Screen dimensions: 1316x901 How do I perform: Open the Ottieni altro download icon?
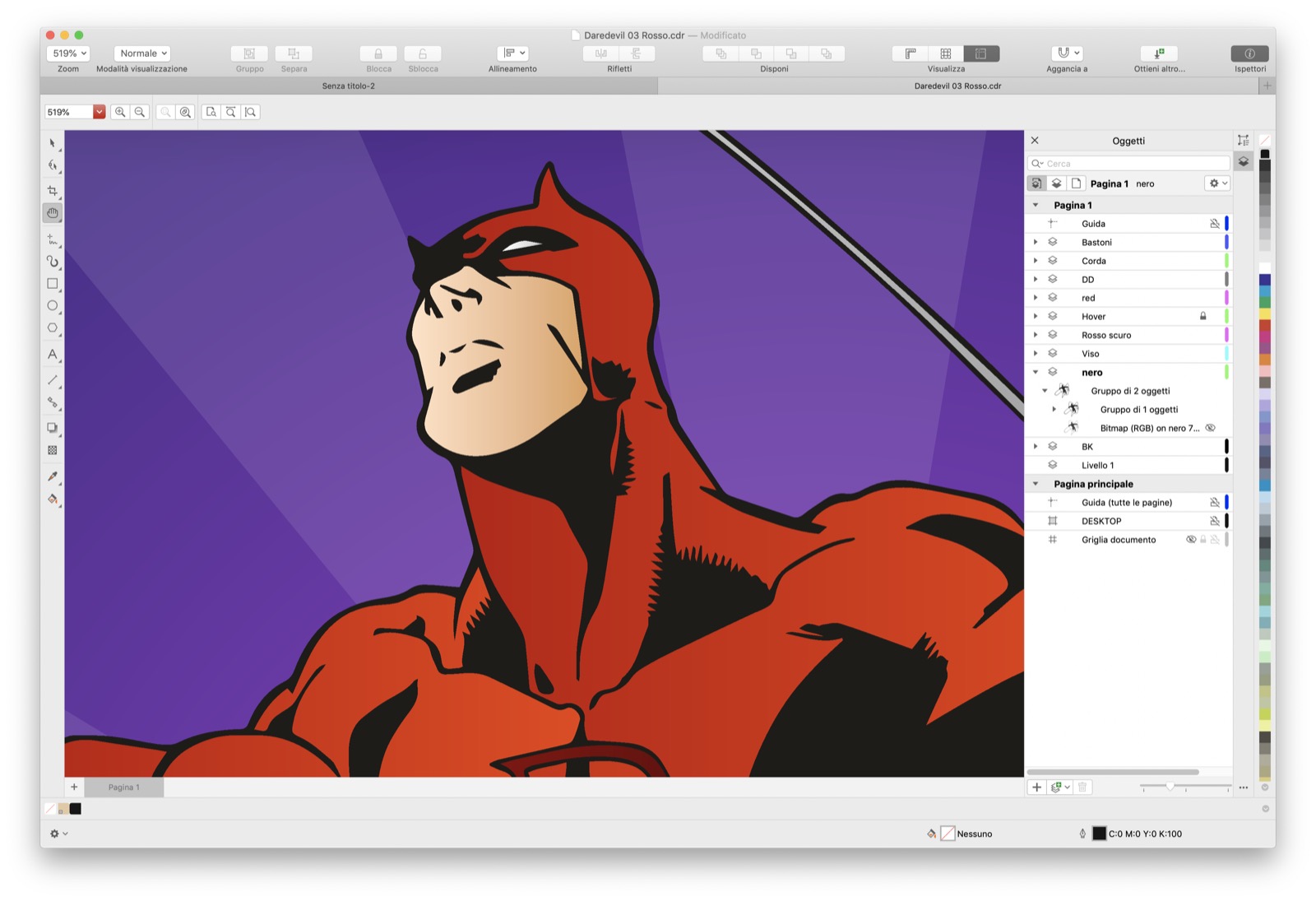tap(1159, 53)
